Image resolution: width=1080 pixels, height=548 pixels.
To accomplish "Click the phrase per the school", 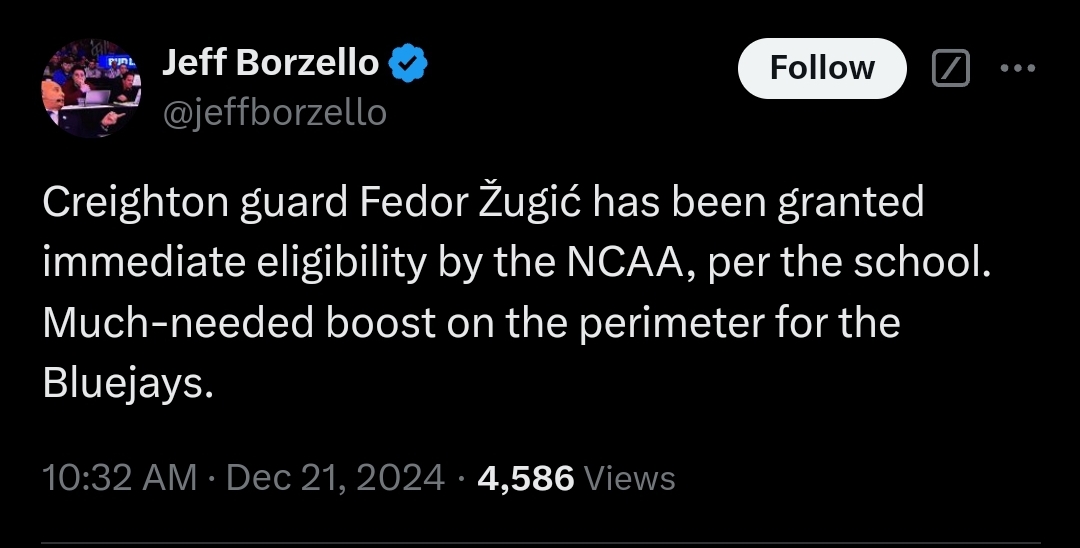I will (849, 264).
